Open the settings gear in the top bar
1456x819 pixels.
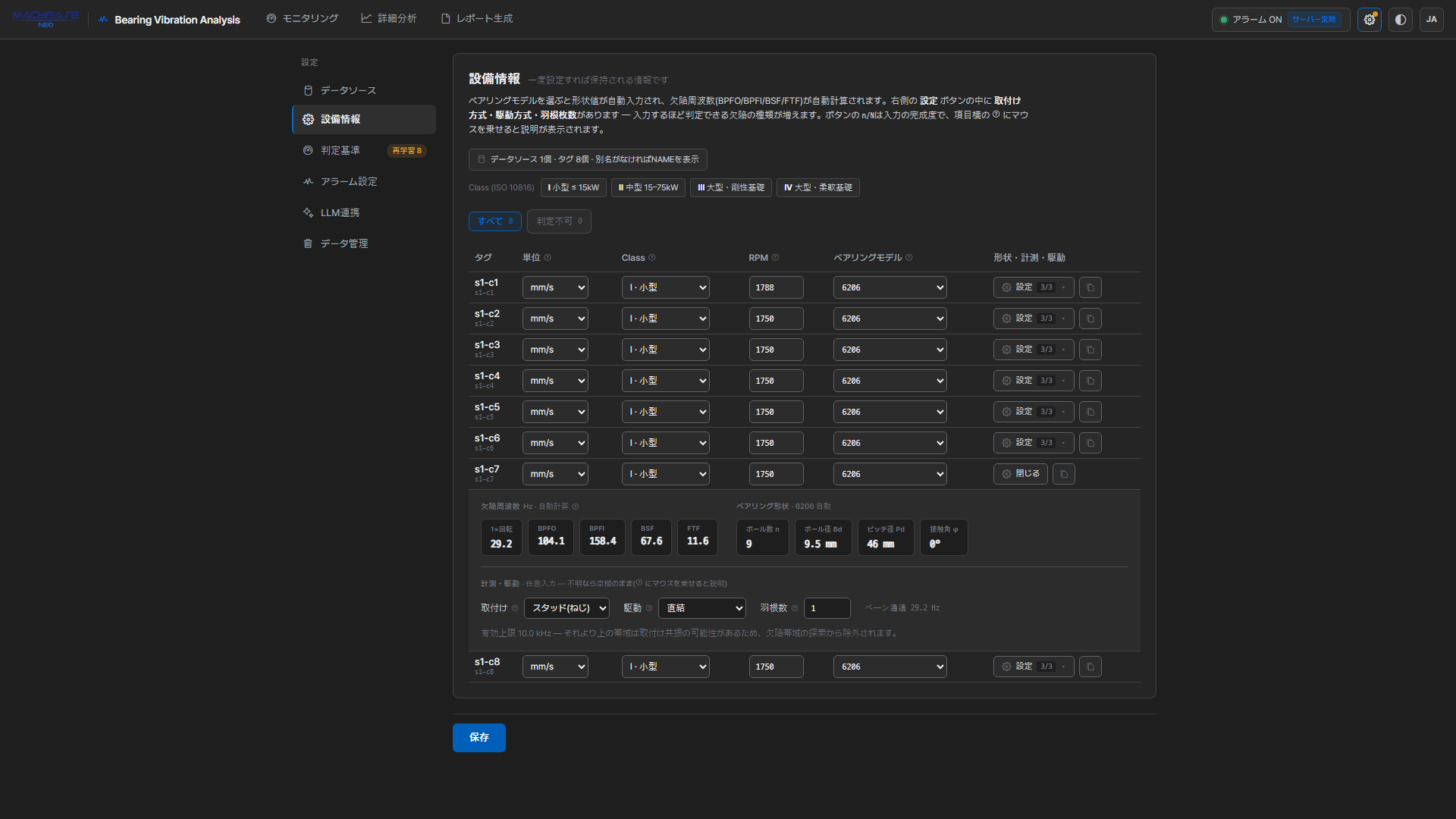tap(1369, 20)
